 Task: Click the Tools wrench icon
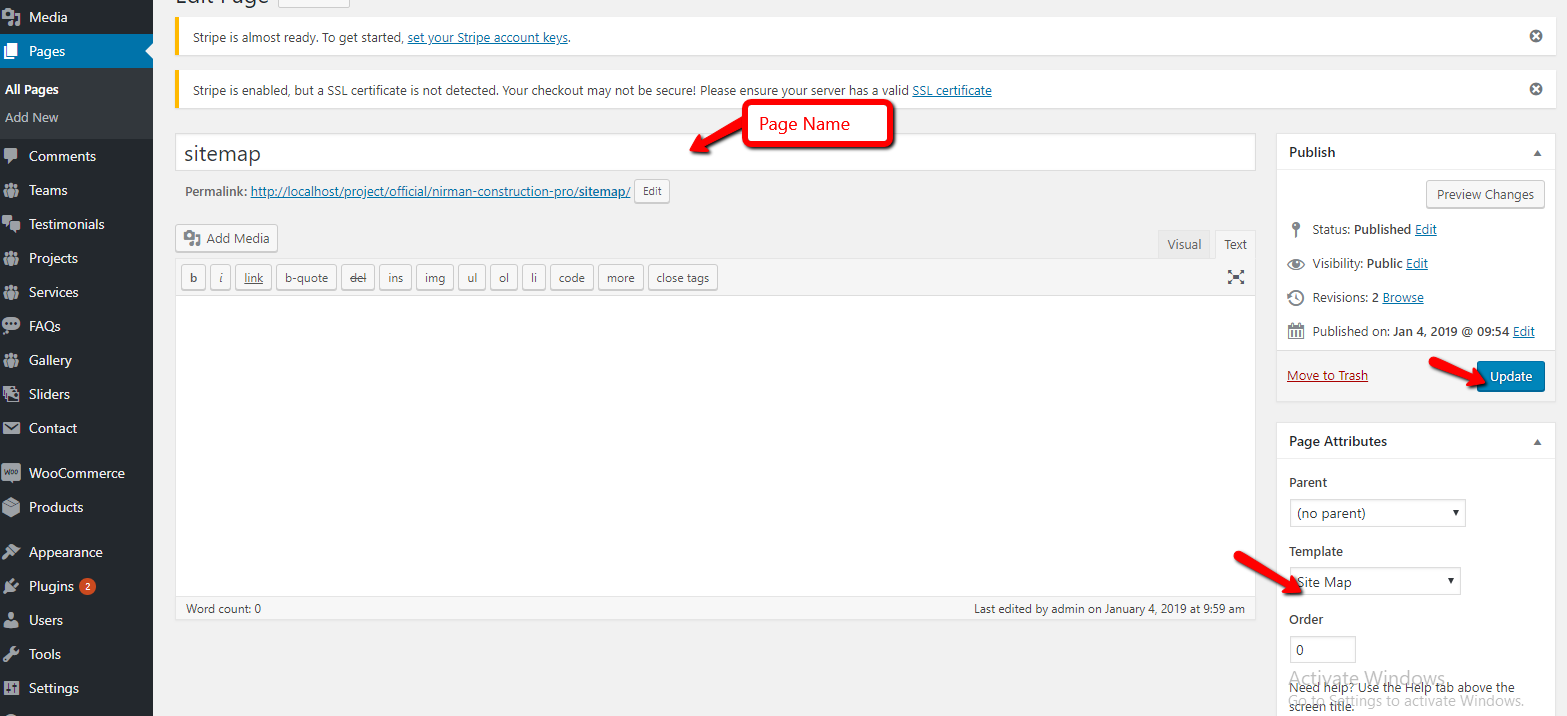point(12,654)
